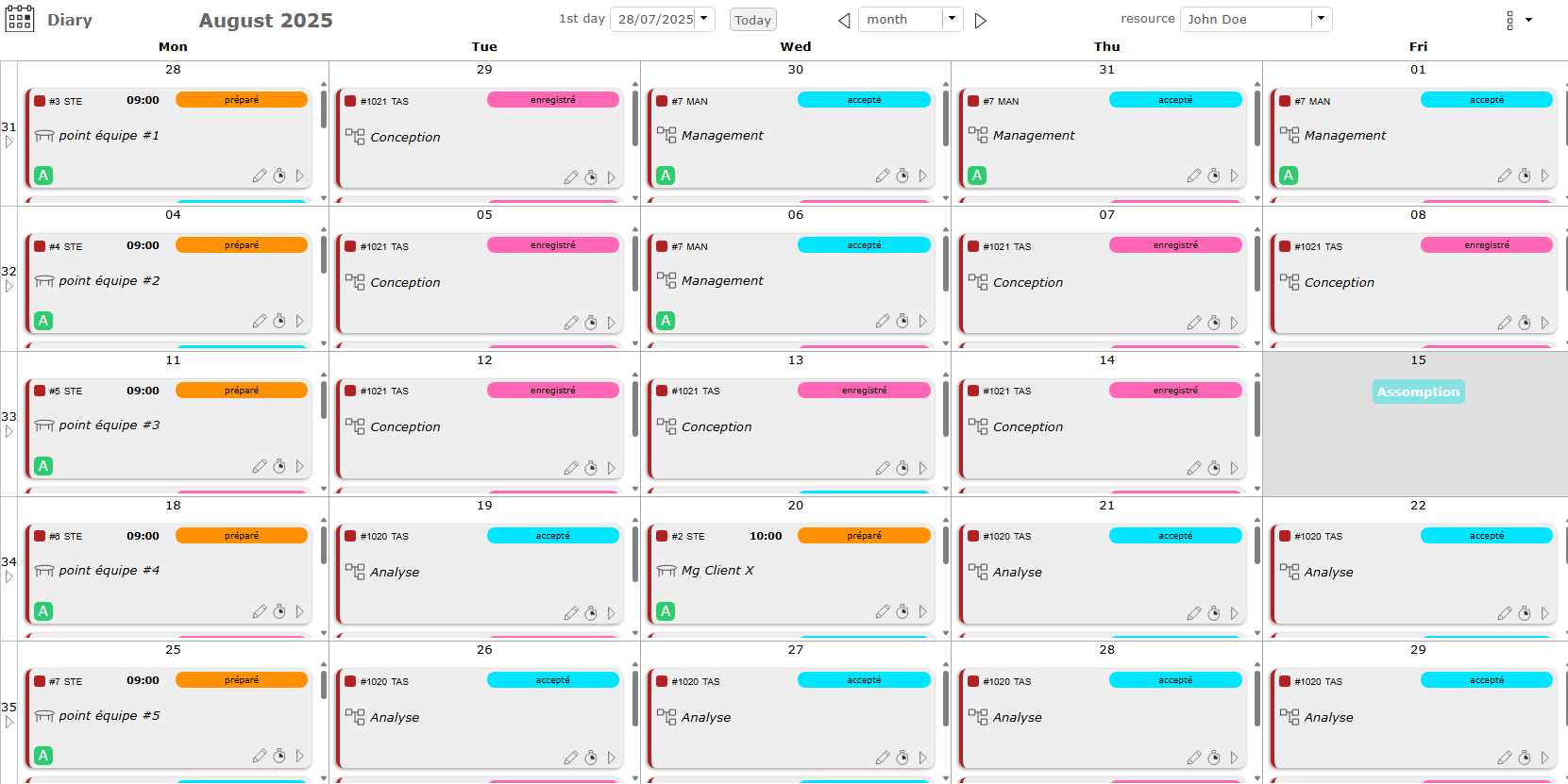Viewport: 1568px width, 784px height.
Task: Edit "point équipe #1" using the pencil icon
Action: [x=260, y=175]
